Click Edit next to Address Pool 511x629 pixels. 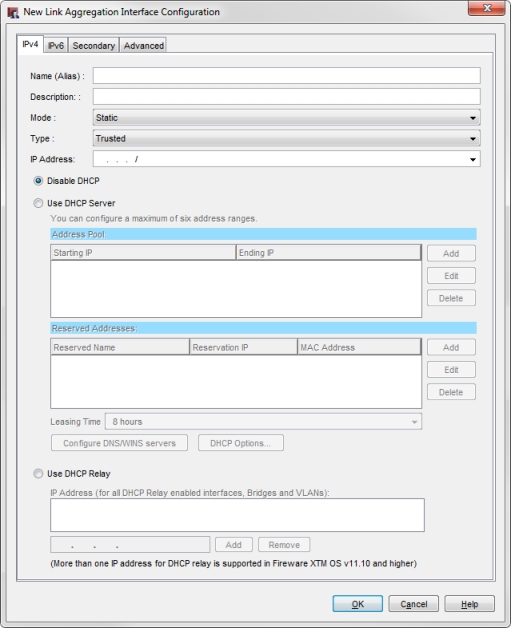(451, 276)
